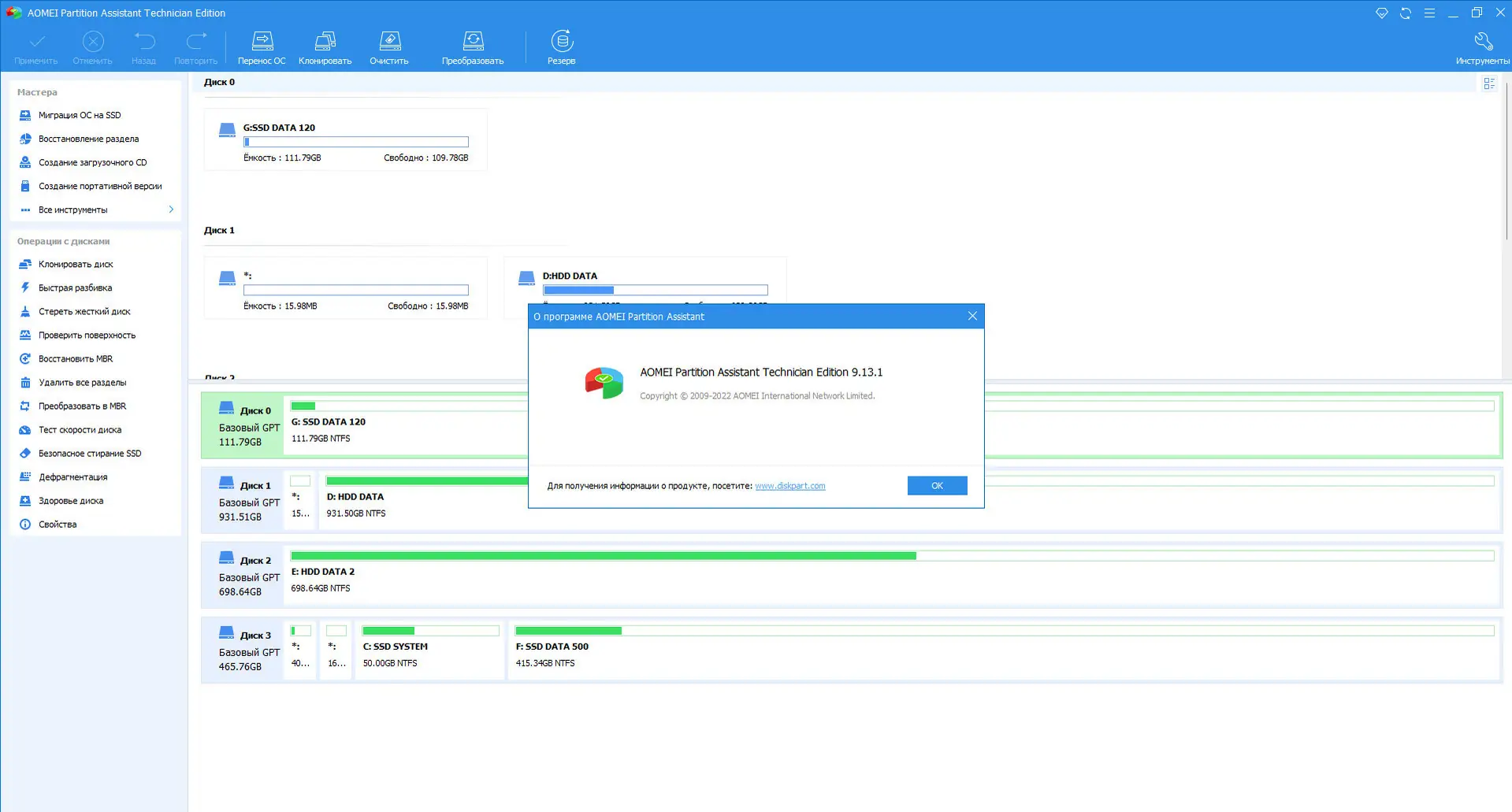This screenshot has height=812, width=1512.
Task: Select Диск 3 header in disk map
Action: coord(243,650)
